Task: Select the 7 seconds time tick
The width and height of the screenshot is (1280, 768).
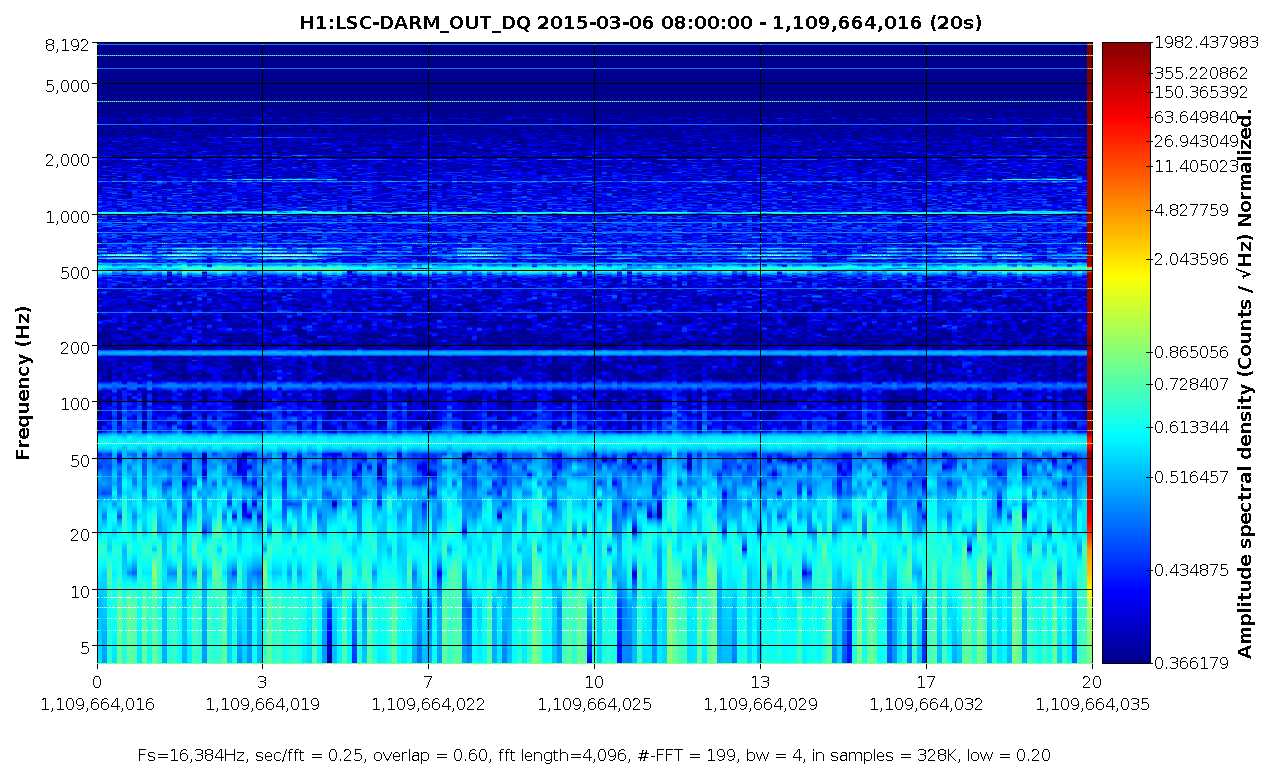Action: pos(428,681)
